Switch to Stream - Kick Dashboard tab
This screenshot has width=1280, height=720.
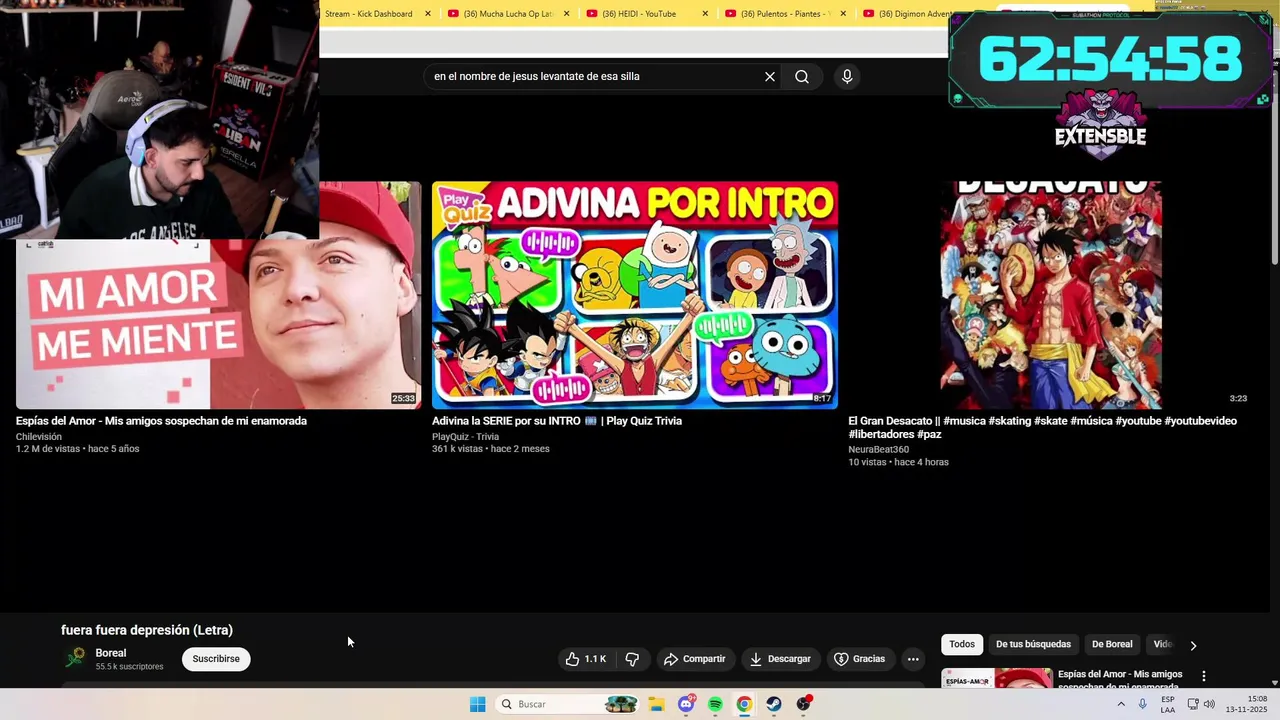pos(368,14)
